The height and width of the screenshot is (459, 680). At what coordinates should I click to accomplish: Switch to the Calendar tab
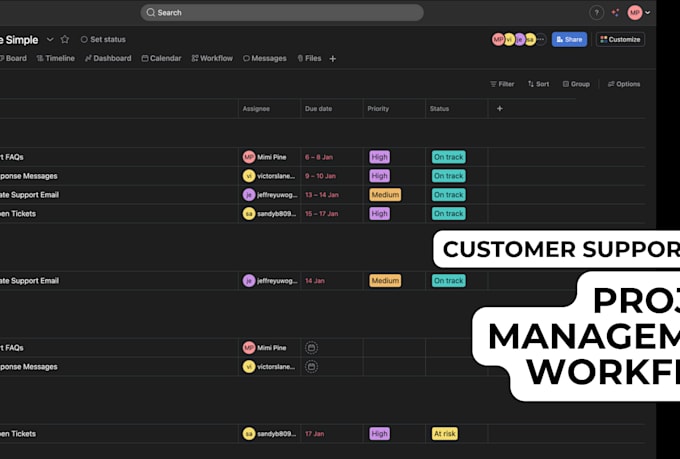point(161,58)
